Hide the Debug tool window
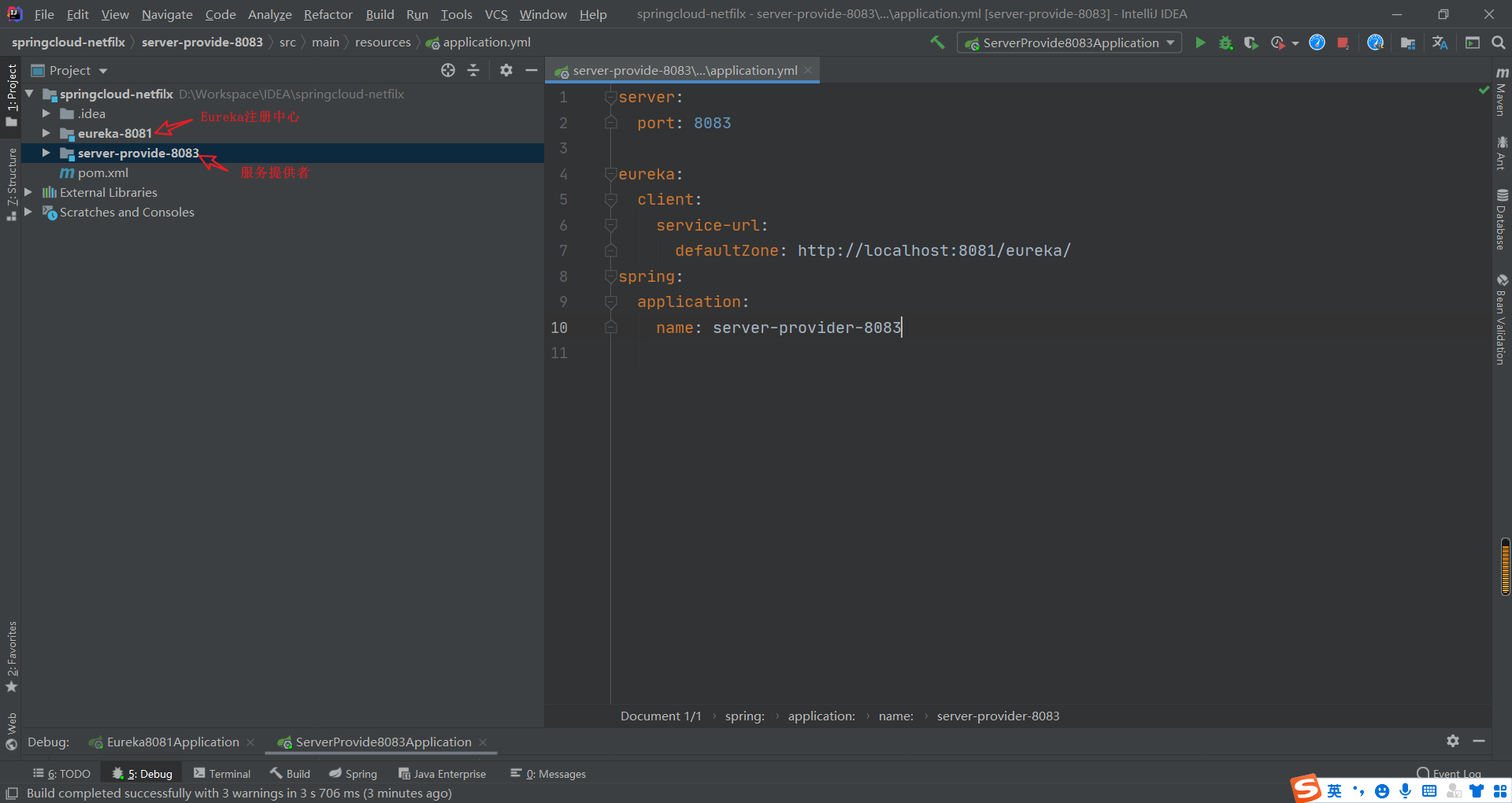 coord(1479,741)
